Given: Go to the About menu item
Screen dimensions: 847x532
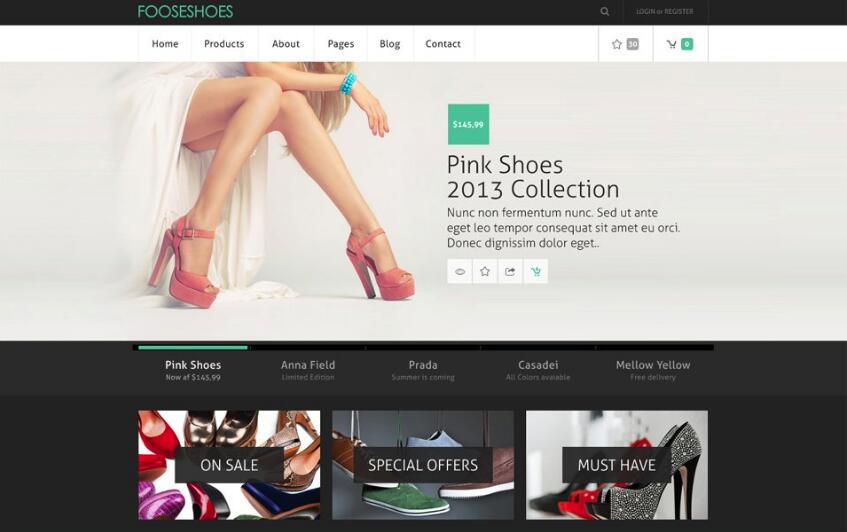Looking at the screenshot, I should coord(286,44).
